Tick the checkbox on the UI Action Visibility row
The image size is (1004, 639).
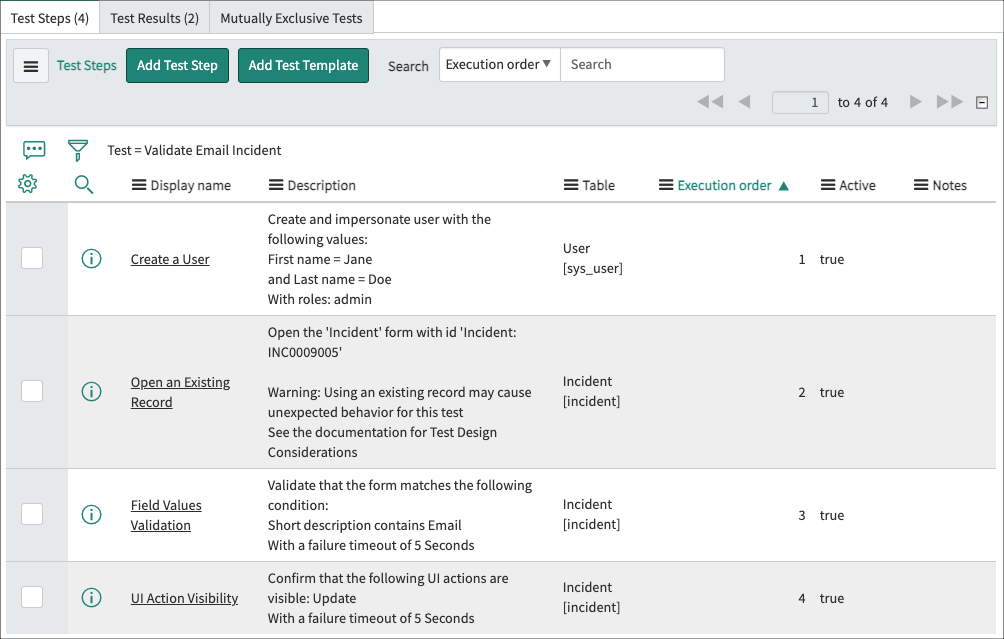(32, 597)
